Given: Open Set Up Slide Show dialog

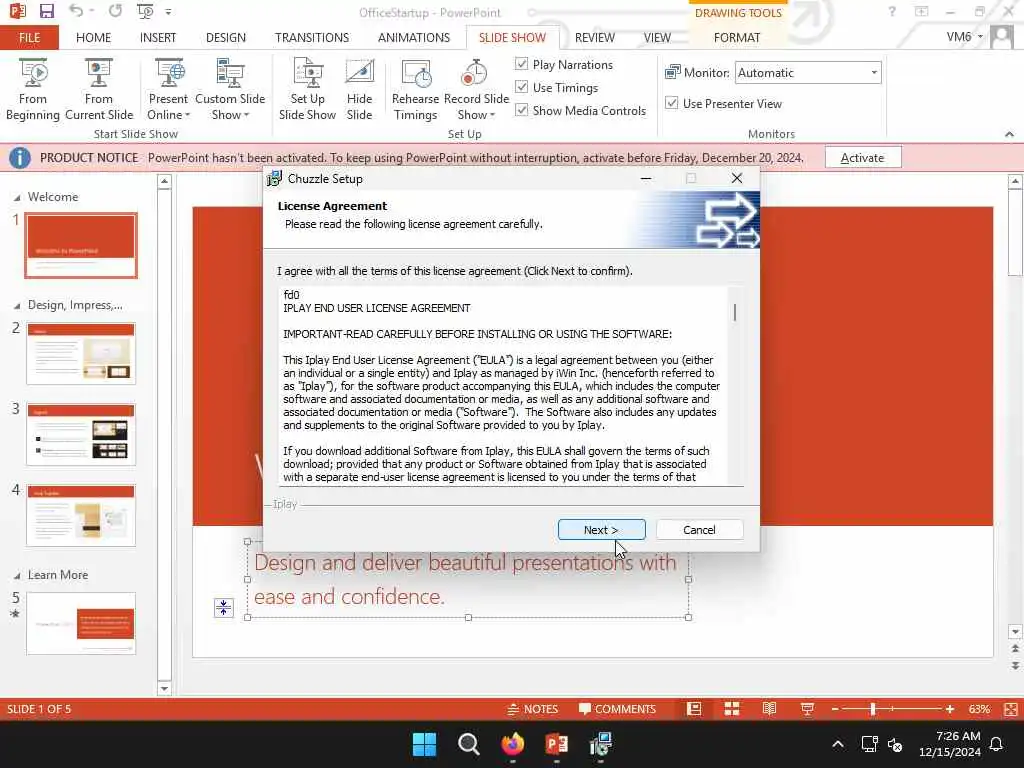Looking at the screenshot, I should pyautogui.click(x=307, y=89).
